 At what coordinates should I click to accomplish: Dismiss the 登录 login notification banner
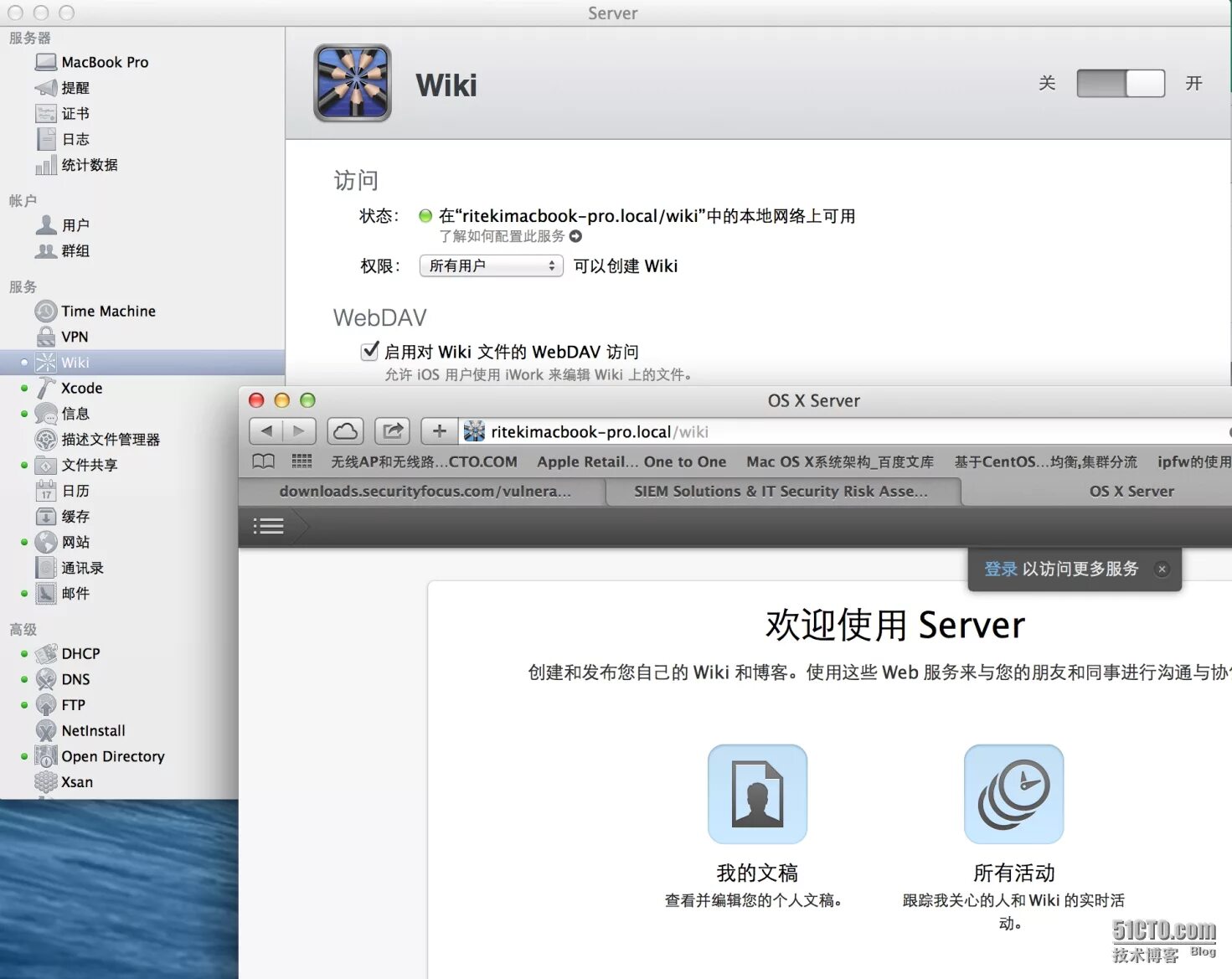tap(1162, 569)
